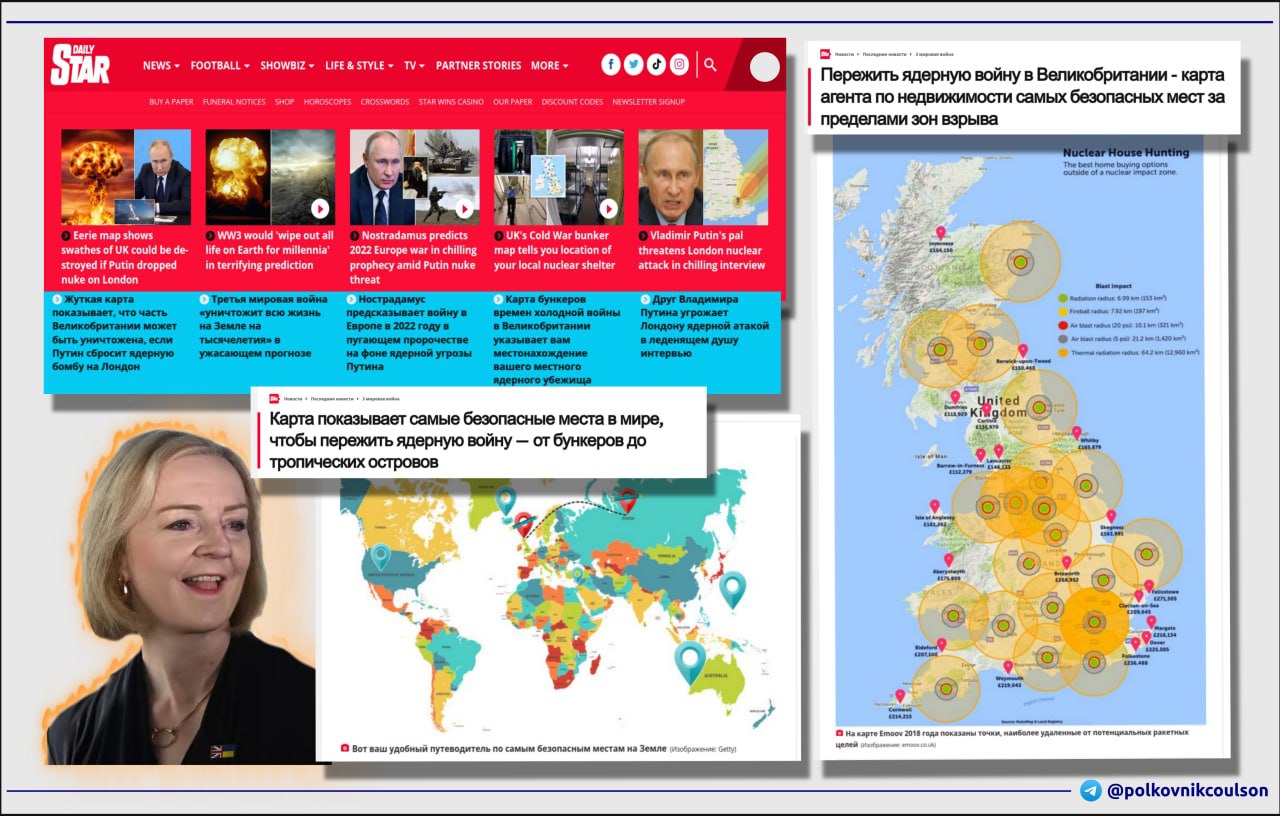Viewport: 1280px width, 816px height.
Task: Click the Isle of Anglesey map pin
Action: [x=935, y=506]
